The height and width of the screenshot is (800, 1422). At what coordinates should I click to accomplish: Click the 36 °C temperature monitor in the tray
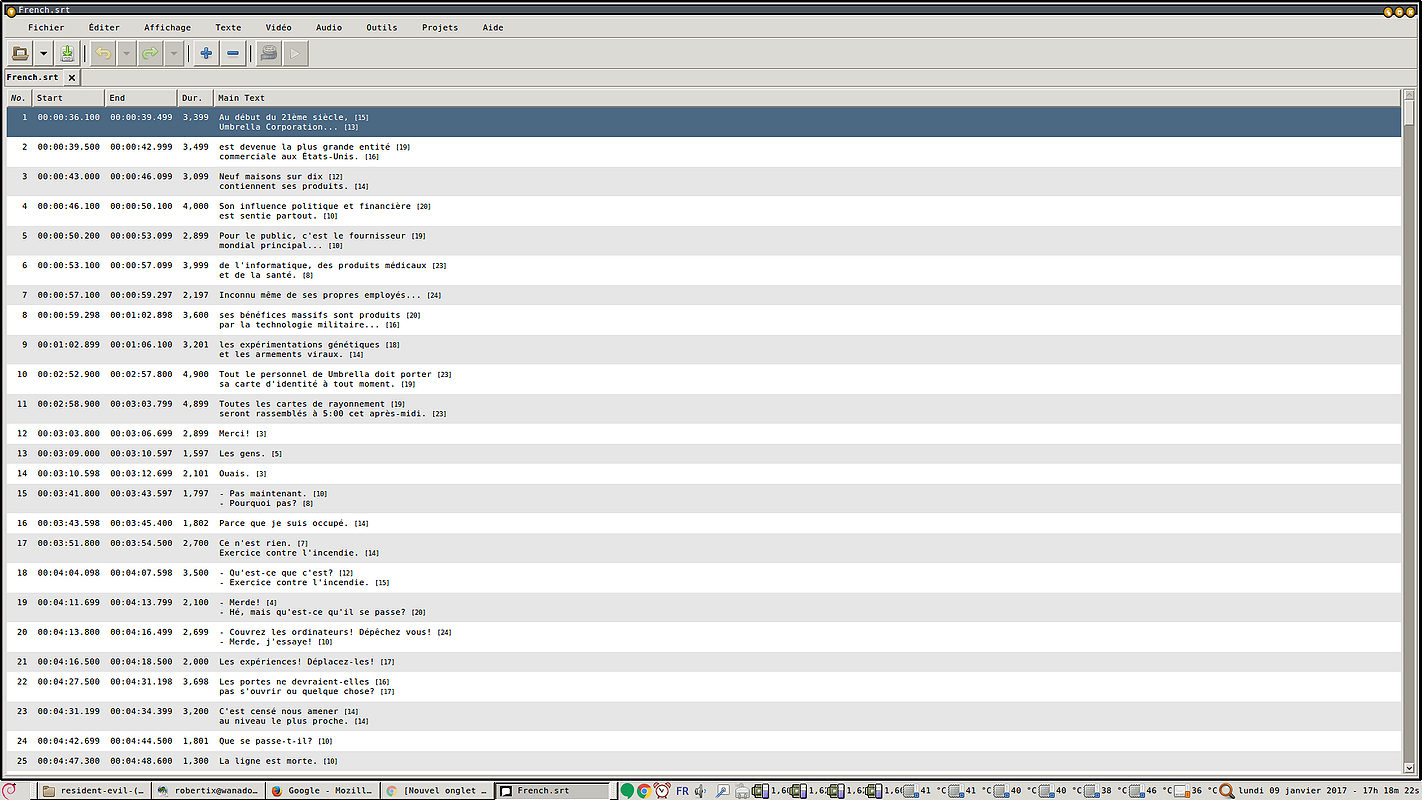point(1195,791)
